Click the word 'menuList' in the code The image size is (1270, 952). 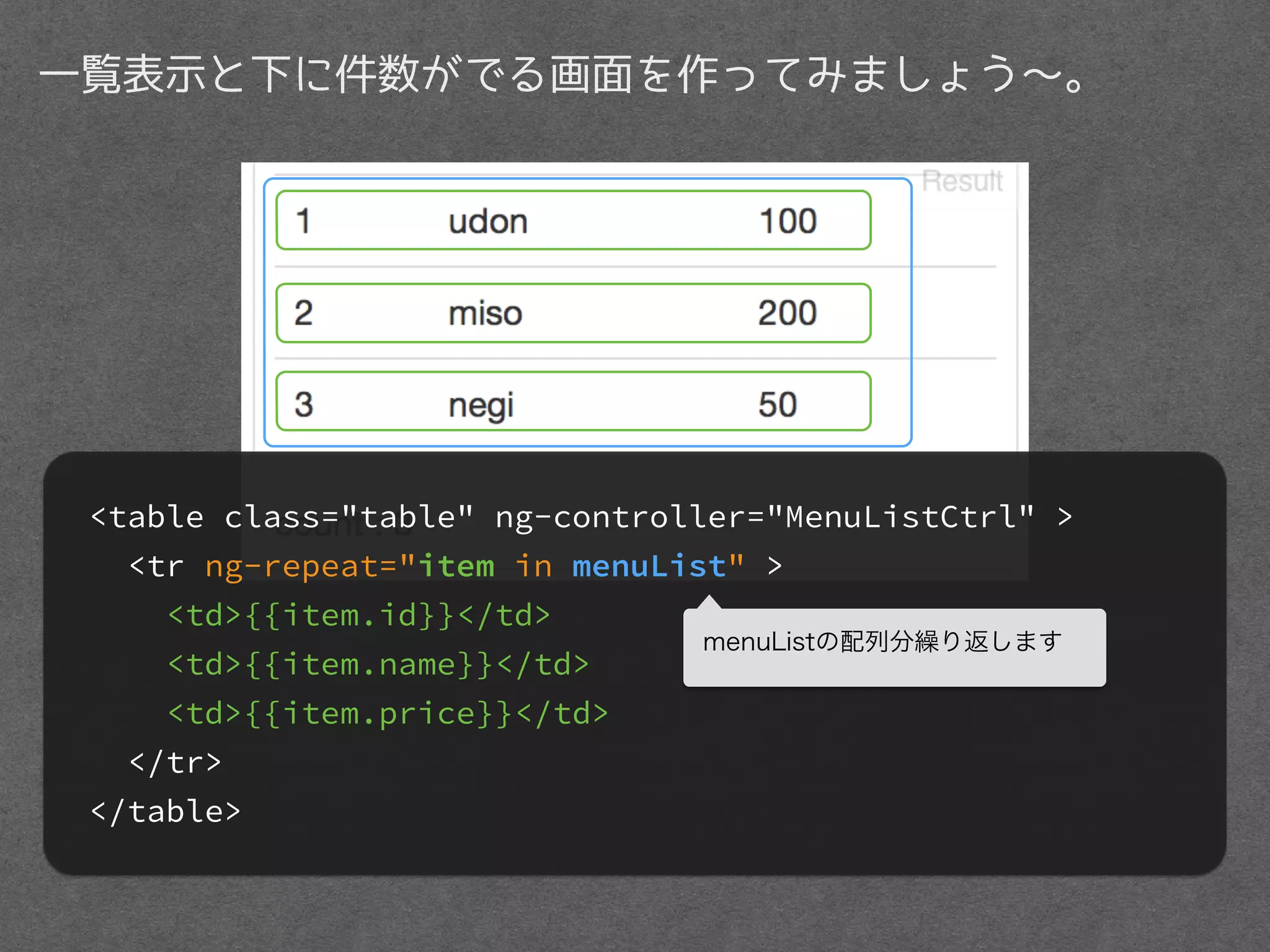[x=649, y=566]
